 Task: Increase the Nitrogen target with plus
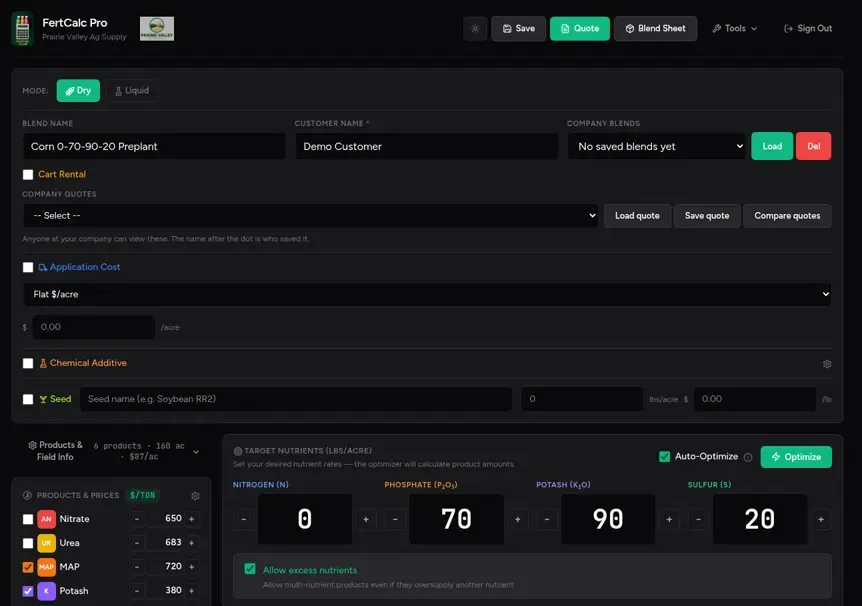tap(366, 520)
